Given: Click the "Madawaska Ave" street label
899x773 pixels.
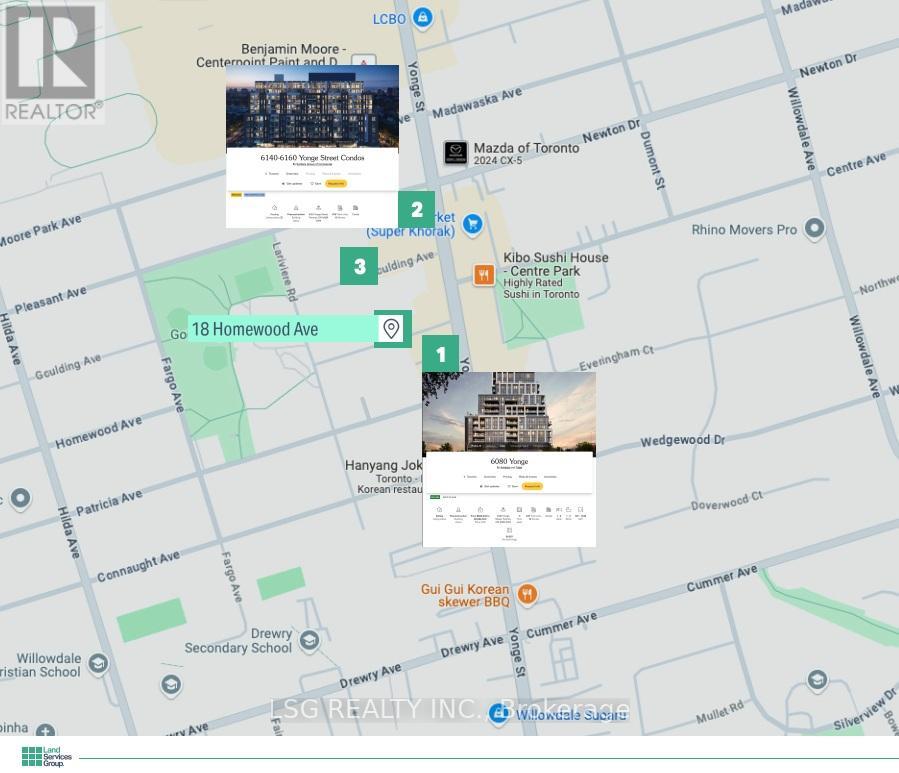Looking at the screenshot, I should [x=477, y=103].
